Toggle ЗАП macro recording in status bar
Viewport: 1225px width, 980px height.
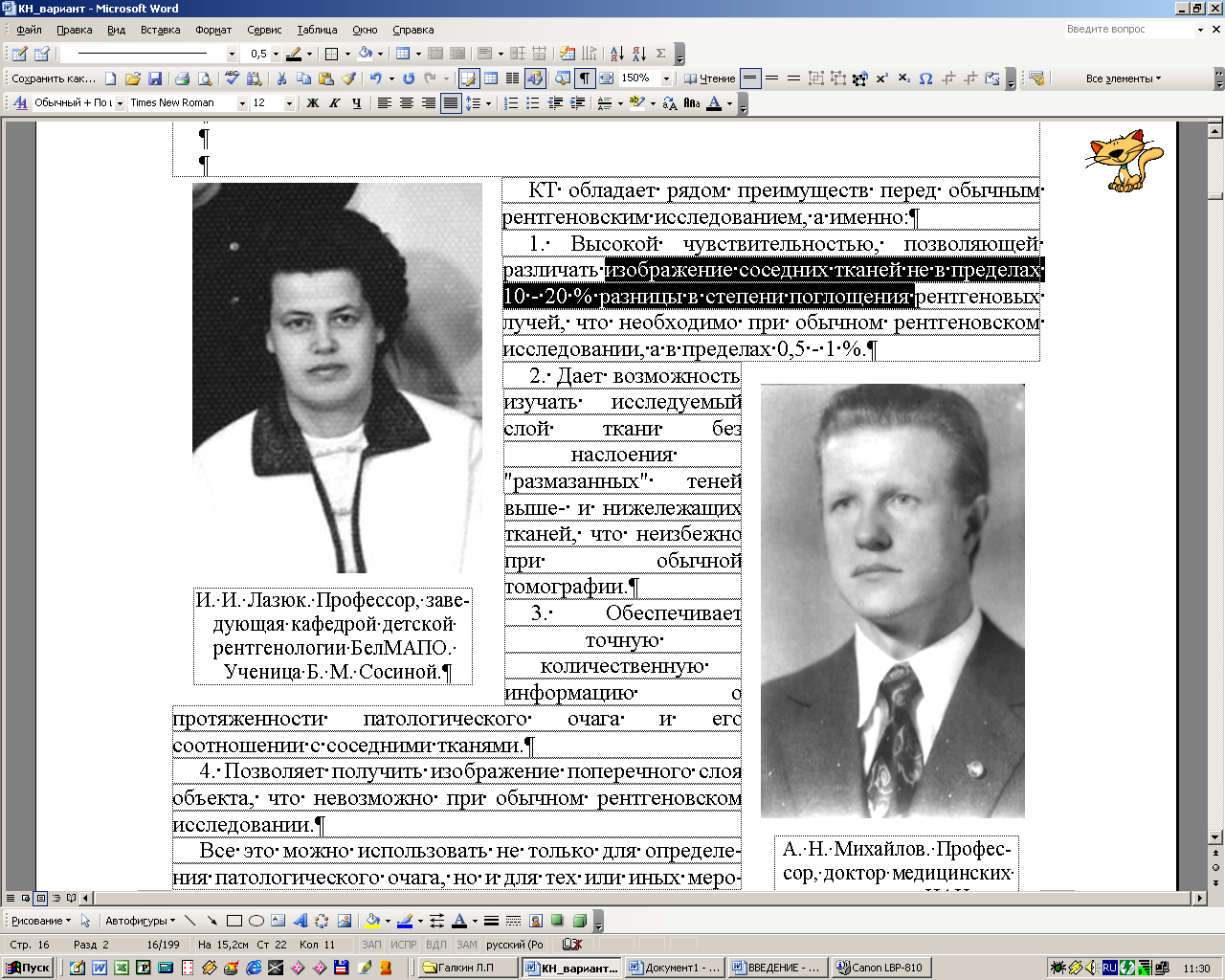click(371, 945)
